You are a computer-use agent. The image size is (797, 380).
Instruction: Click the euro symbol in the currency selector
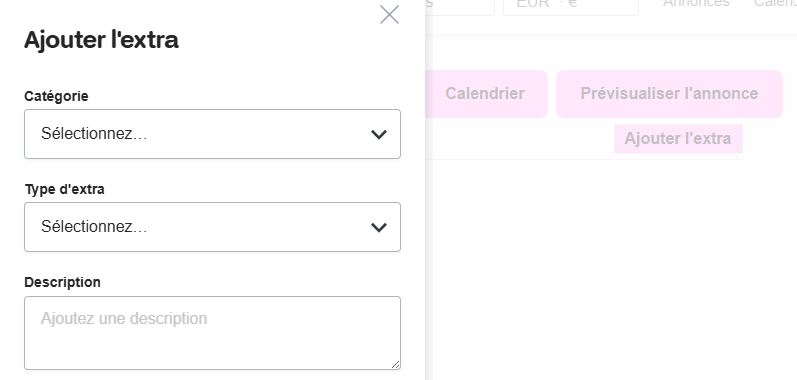pyautogui.click(x=572, y=3)
